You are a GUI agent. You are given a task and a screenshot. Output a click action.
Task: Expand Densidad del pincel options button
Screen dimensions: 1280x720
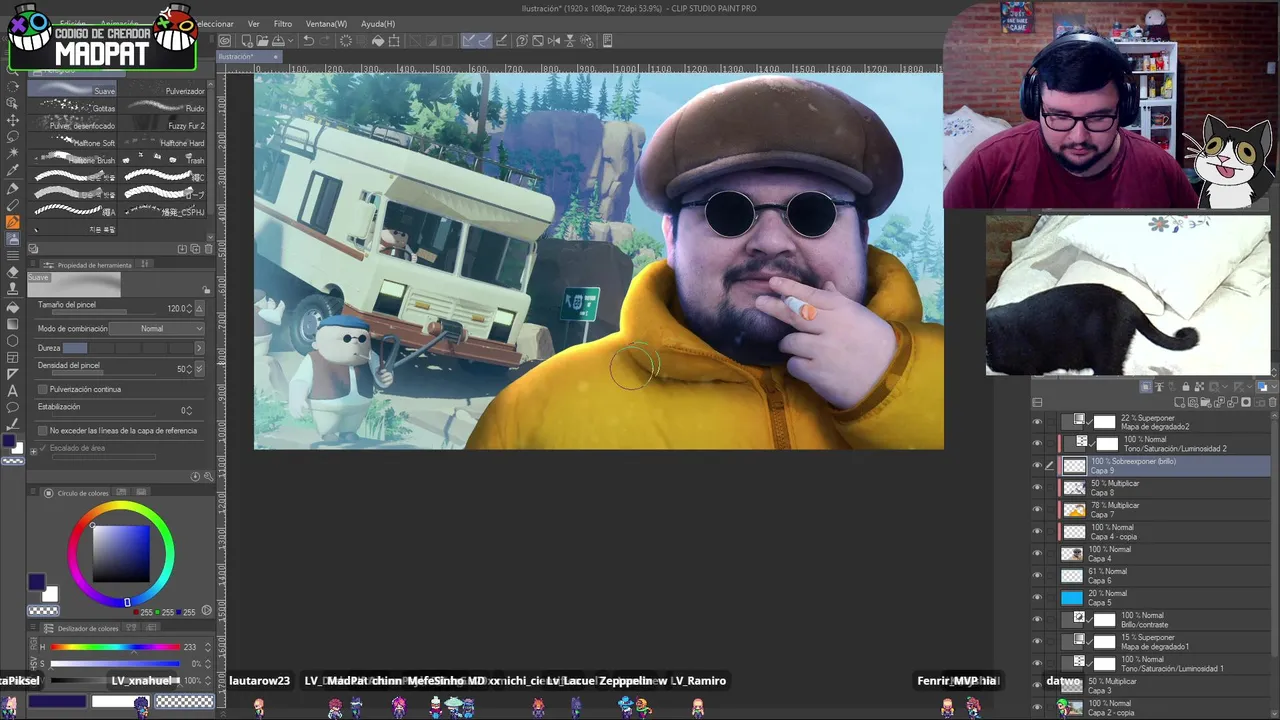(199, 369)
